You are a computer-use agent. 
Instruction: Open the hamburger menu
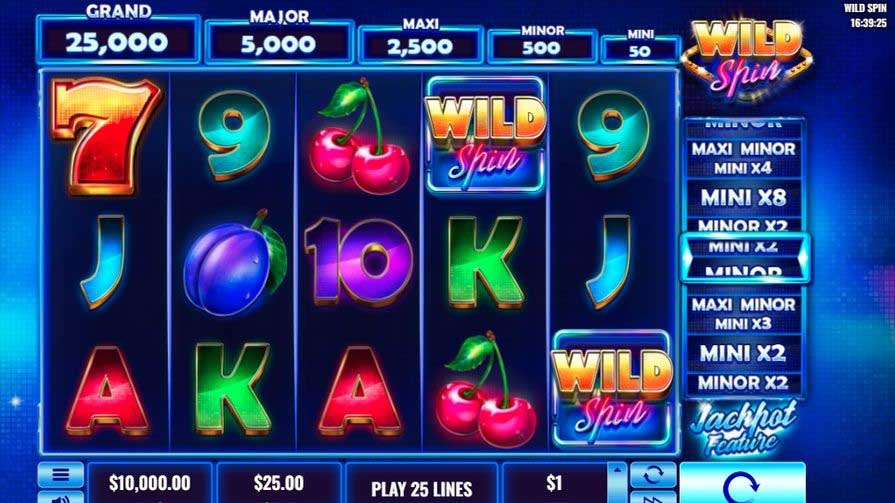pos(61,474)
